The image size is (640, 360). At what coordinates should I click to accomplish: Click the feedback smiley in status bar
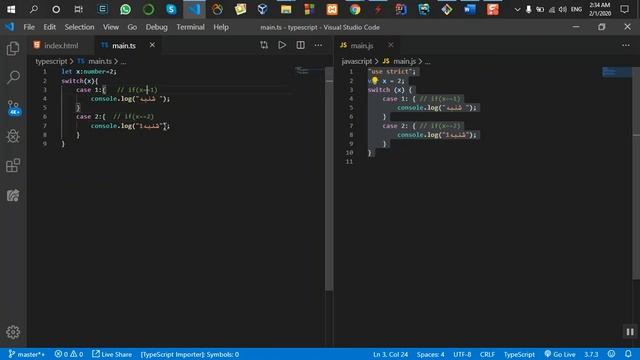tap(611, 354)
